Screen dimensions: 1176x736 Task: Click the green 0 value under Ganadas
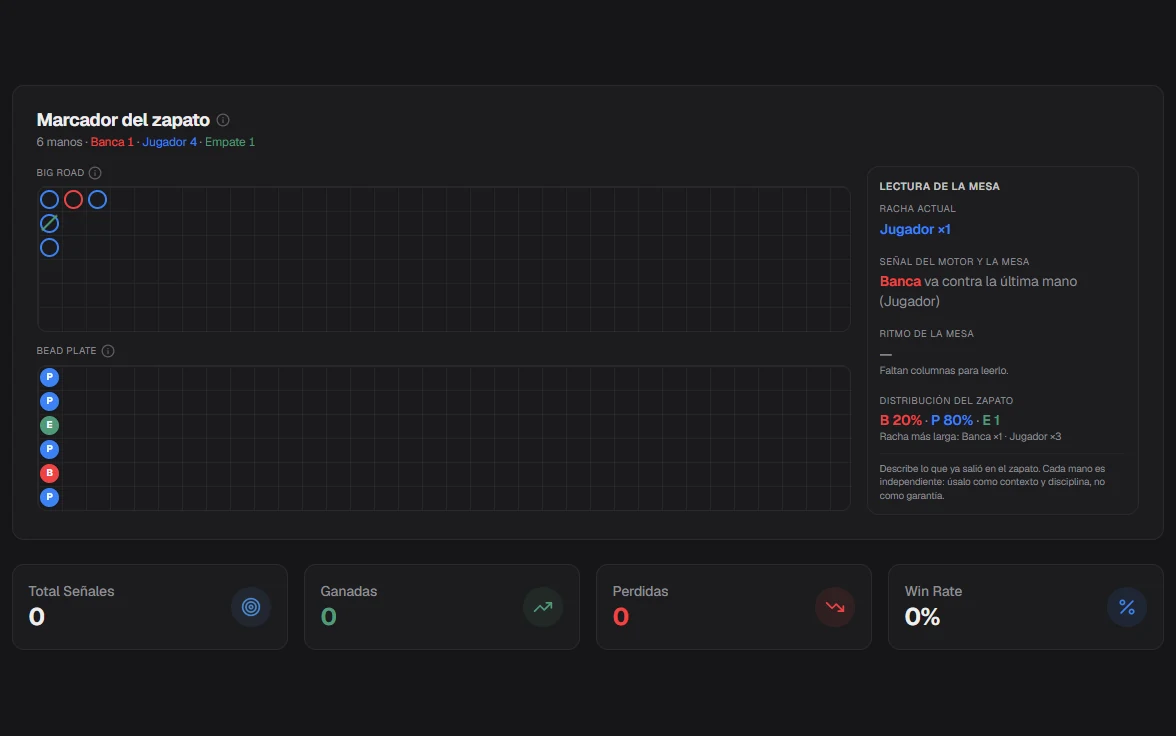[328, 617]
